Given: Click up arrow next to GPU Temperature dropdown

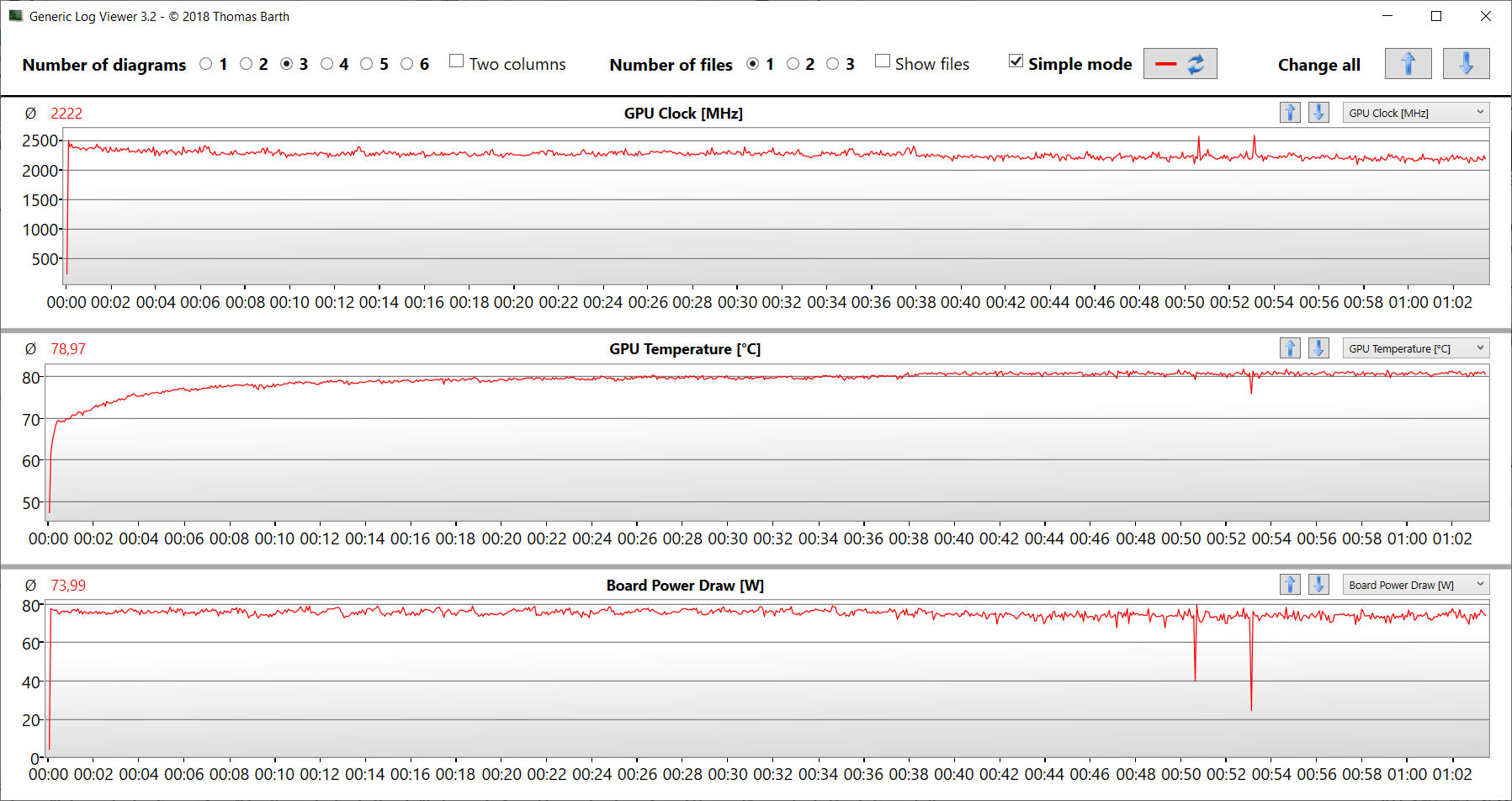Looking at the screenshot, I should click(x=1290, y=348).
